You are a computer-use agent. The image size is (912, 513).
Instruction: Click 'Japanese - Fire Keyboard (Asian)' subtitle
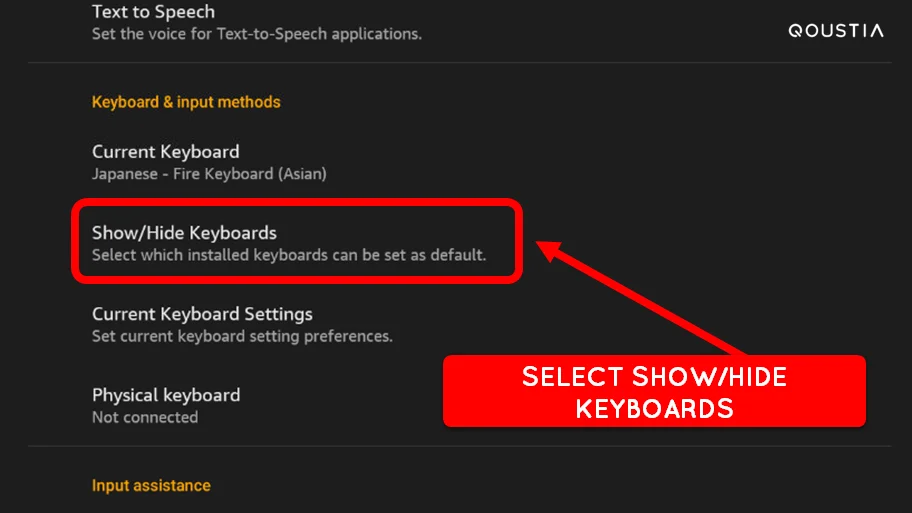209,174
